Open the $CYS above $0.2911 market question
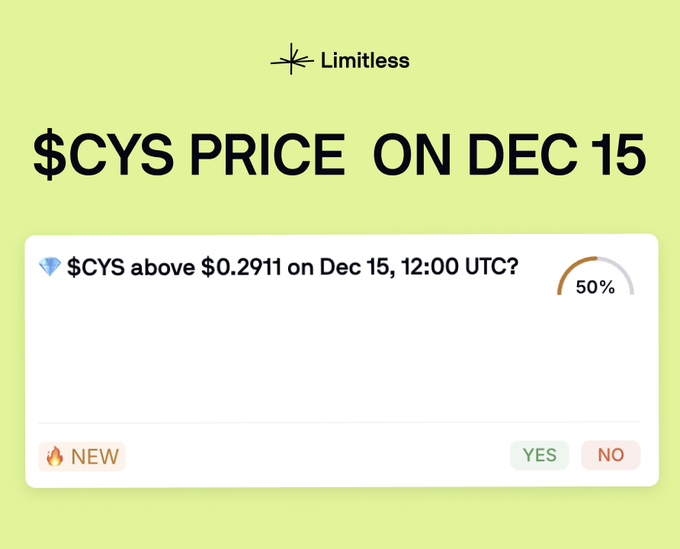The image size is (680, 549). [292, 268]
